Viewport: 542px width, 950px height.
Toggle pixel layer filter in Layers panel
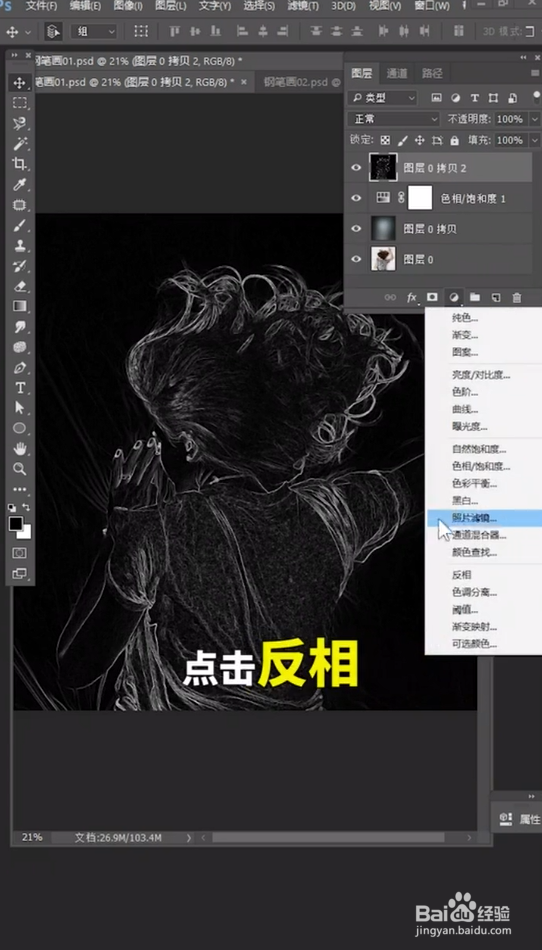coord(437,98)
